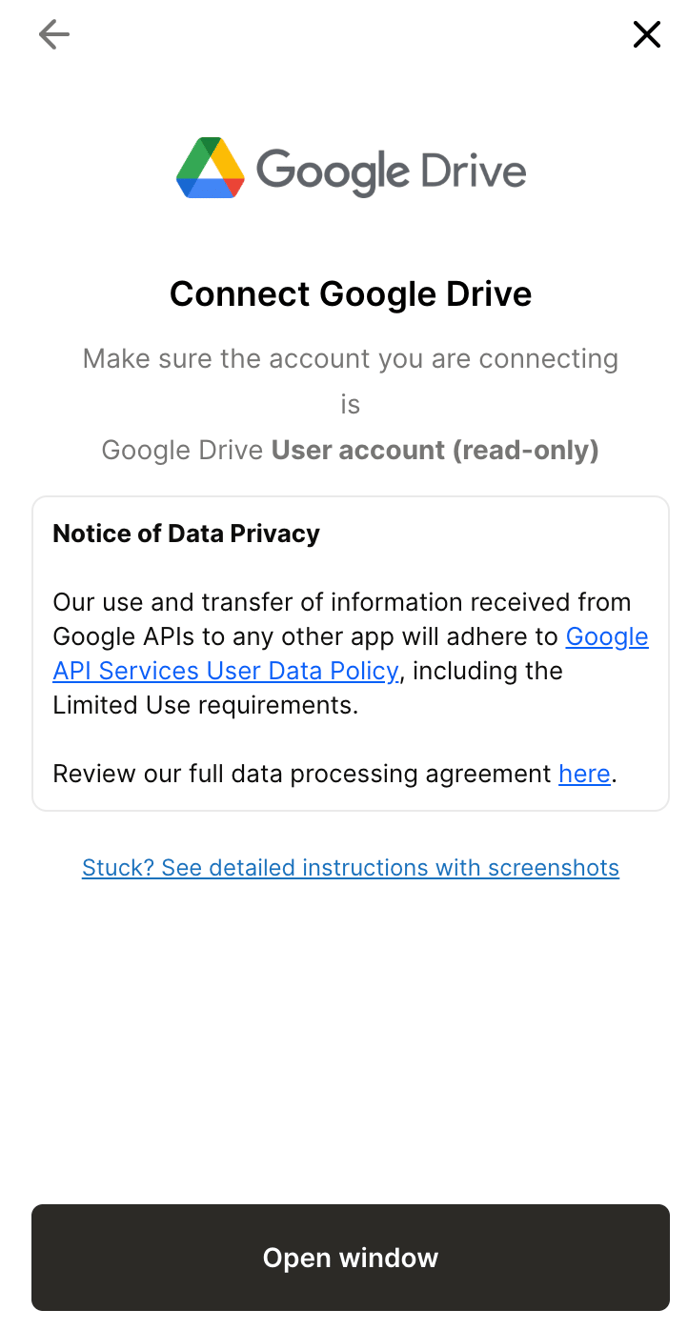688x1330 pixels.
Task: Click the gray "Google Drive" text before User account
Action: click(183, 450)
